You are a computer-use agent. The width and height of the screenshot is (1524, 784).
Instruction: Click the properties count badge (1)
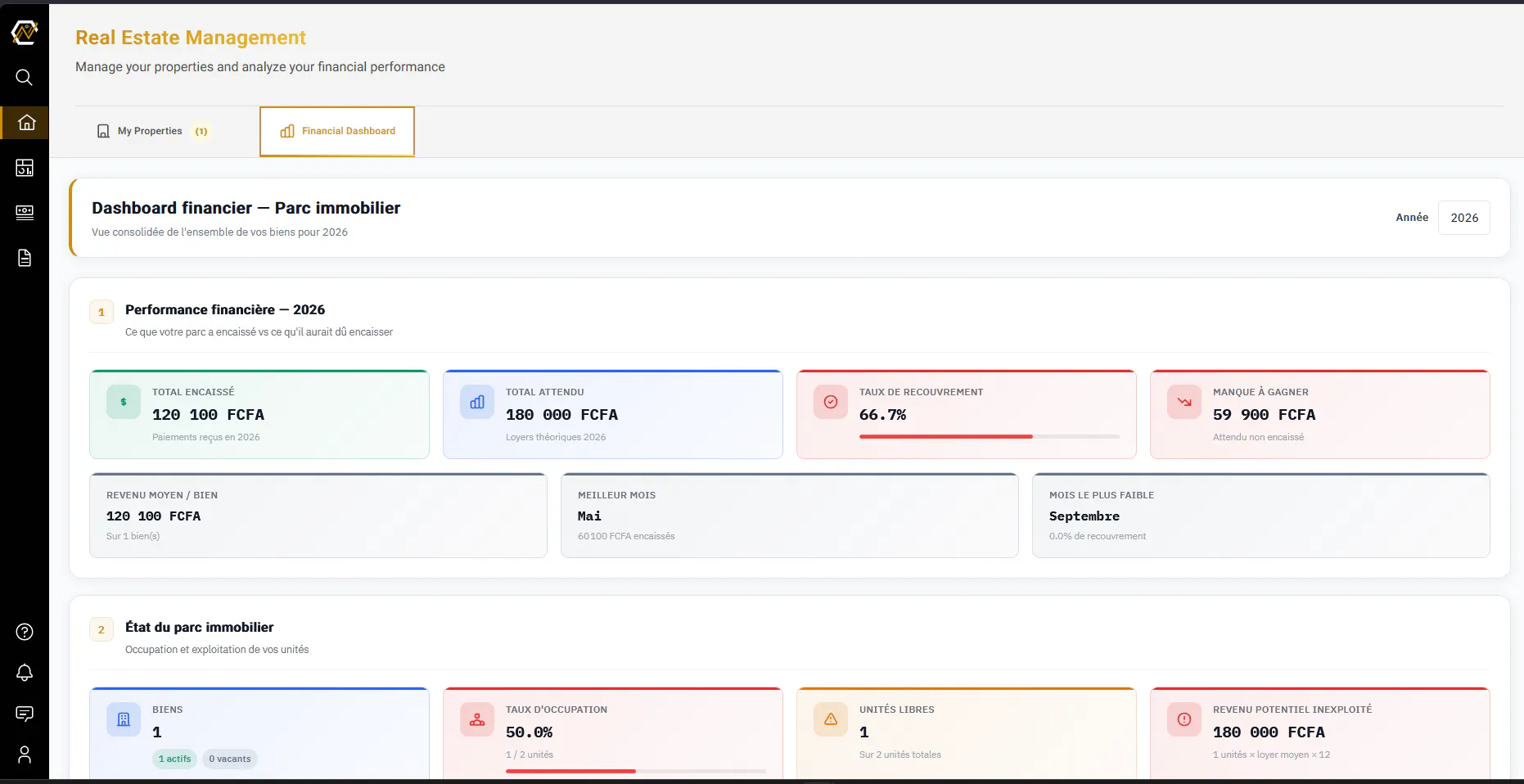click(x=201, y=131)
